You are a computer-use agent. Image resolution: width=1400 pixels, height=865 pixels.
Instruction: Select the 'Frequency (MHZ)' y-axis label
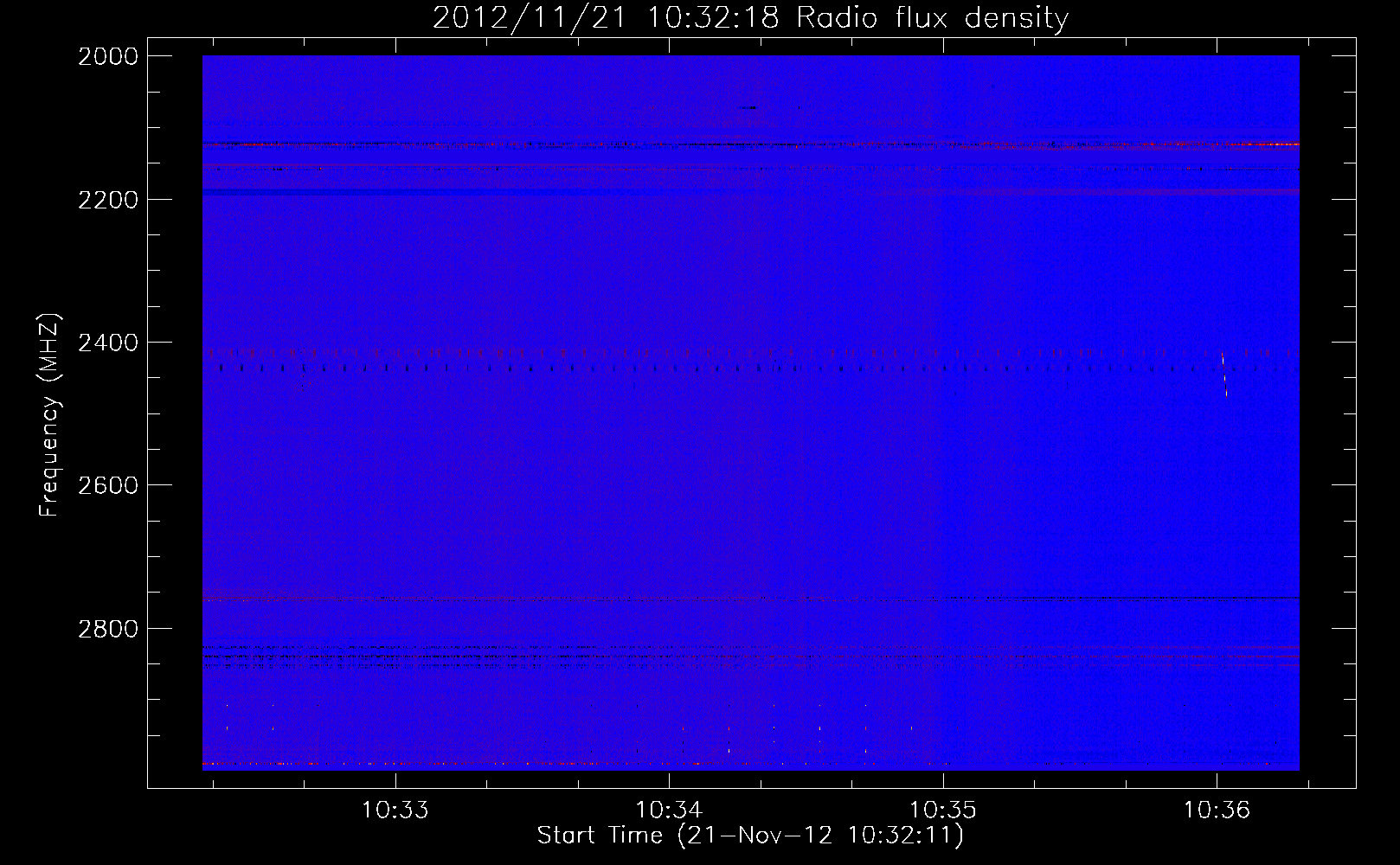(49, 415)
